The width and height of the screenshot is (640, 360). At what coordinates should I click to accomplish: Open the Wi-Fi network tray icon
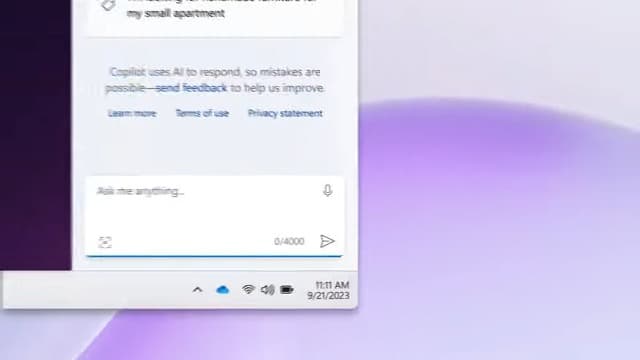[x=248, y=289]
